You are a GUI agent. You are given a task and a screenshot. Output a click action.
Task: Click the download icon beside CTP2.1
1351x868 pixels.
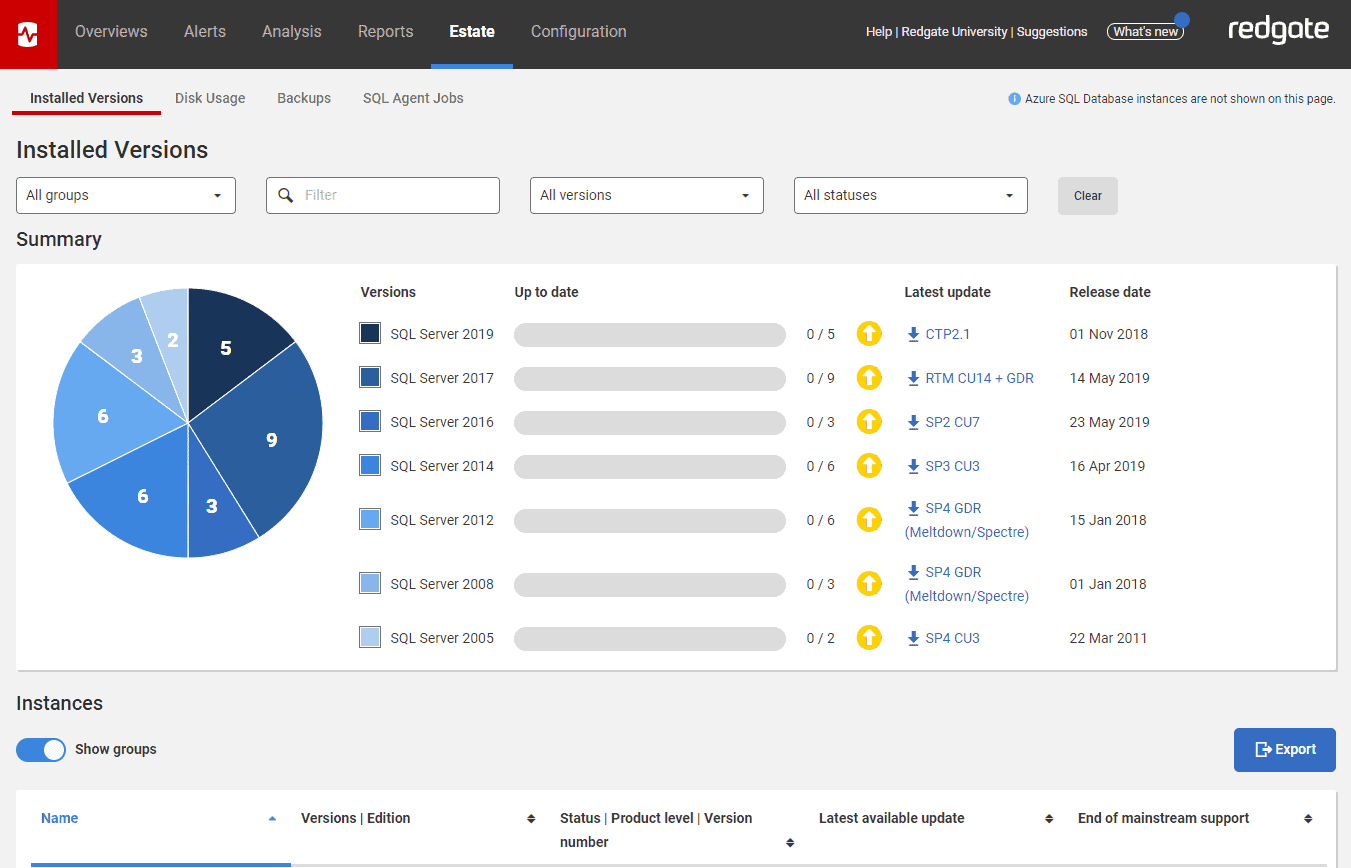pos(913,334)
